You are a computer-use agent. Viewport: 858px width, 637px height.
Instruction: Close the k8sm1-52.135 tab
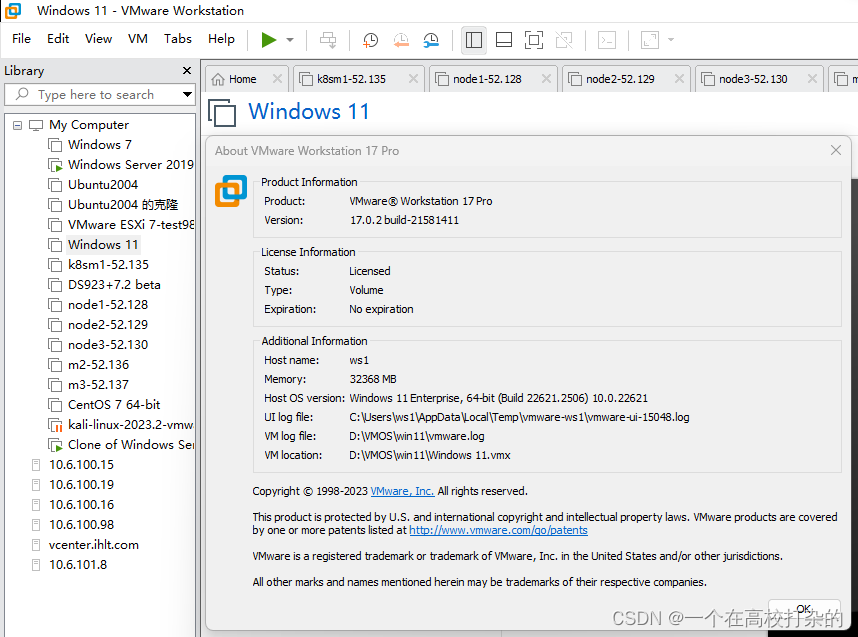[x=413, y=79]
